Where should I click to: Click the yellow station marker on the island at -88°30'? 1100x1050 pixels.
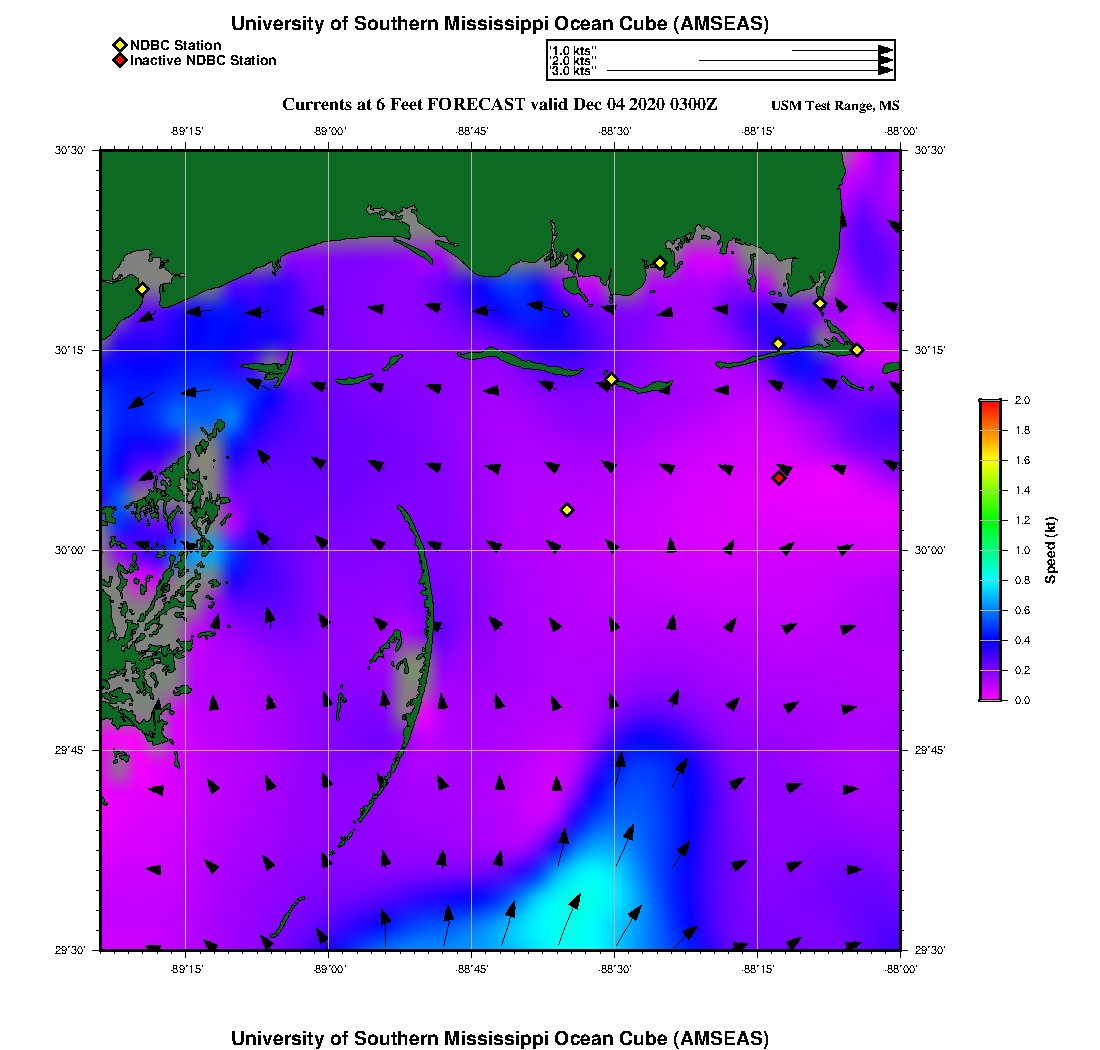tap(611, 379)
